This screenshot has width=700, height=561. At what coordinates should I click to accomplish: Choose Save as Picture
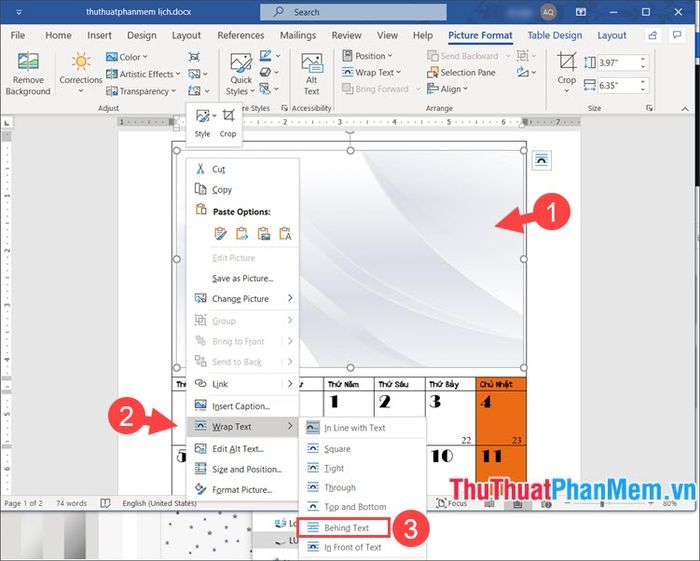point(242,278)
